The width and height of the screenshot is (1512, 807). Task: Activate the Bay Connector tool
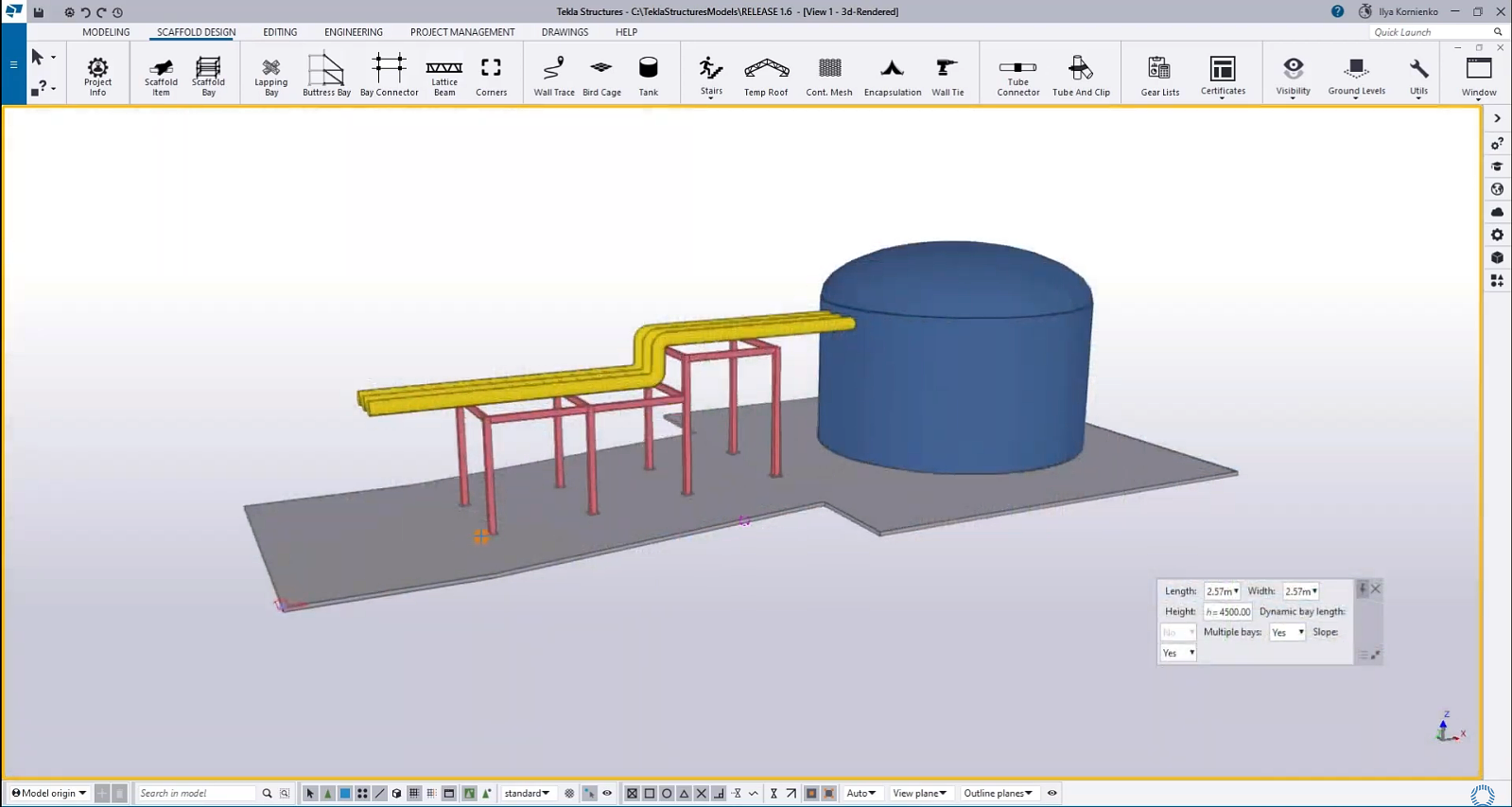(x=389, y=76)
